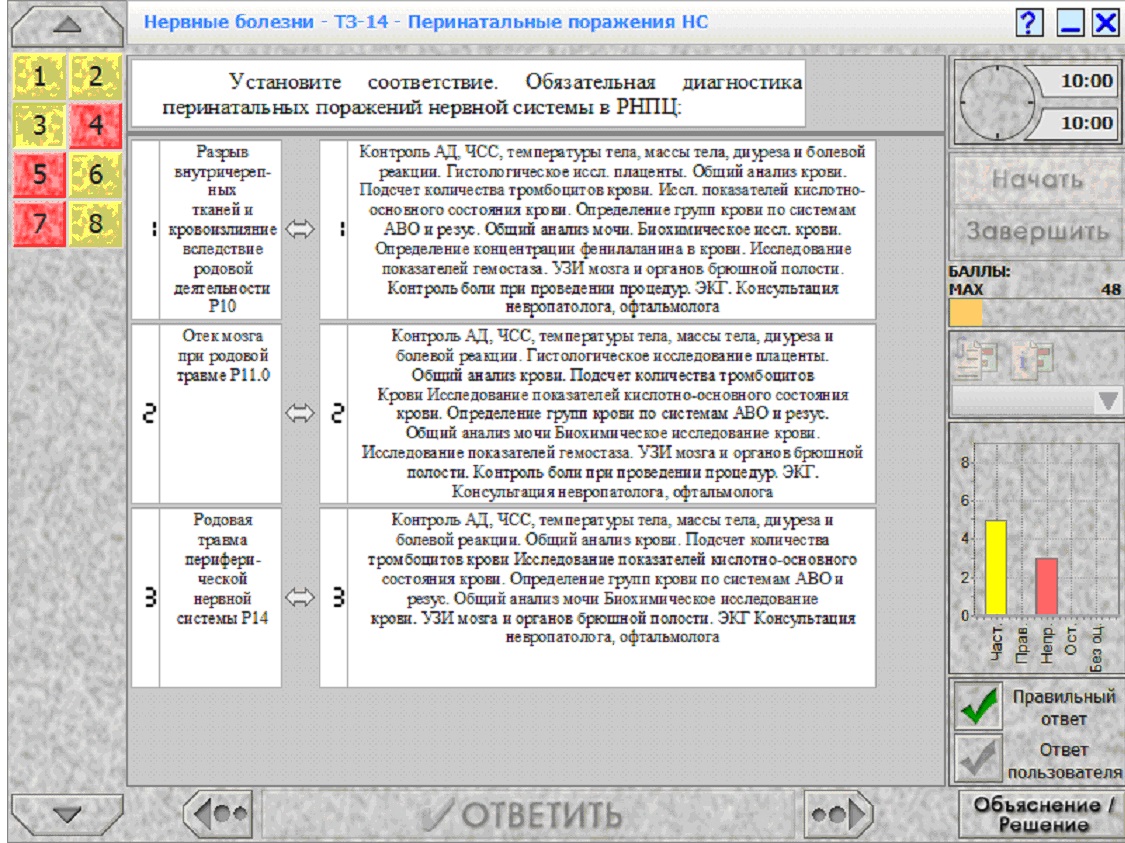This screenshot has height=843, width=1125.
Task: Click the double arrow linking row 2
Action: click(x=300, y=413)
